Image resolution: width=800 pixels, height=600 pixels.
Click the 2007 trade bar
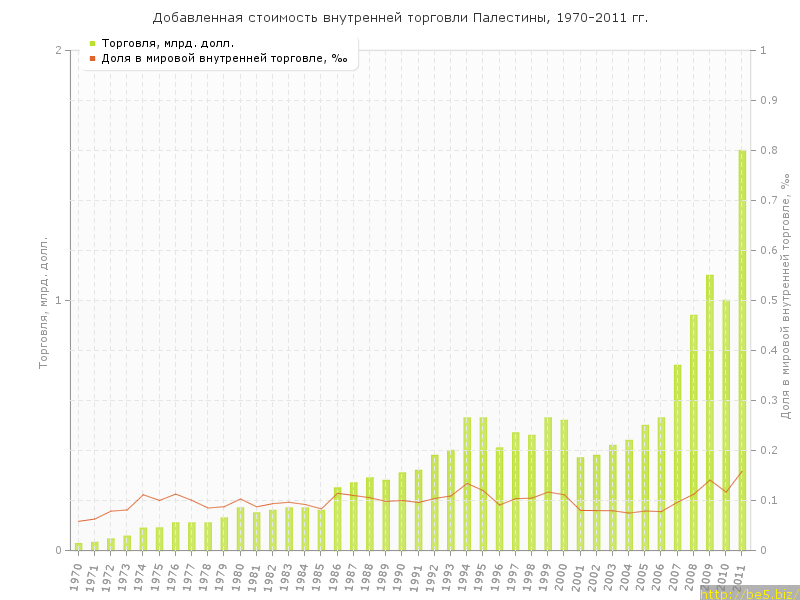[x=677, y=457]
